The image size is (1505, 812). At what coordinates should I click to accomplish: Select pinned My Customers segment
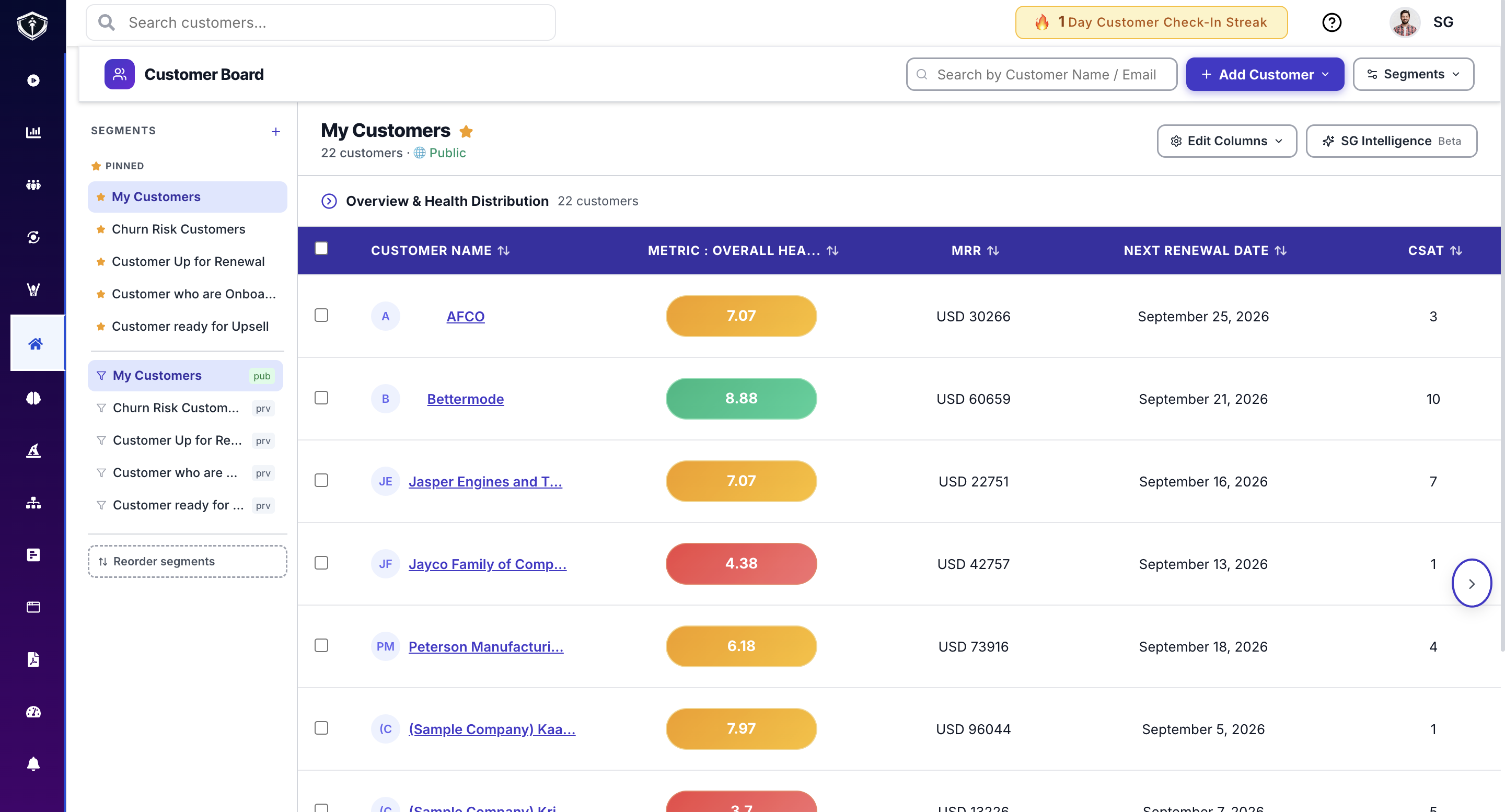188,197
